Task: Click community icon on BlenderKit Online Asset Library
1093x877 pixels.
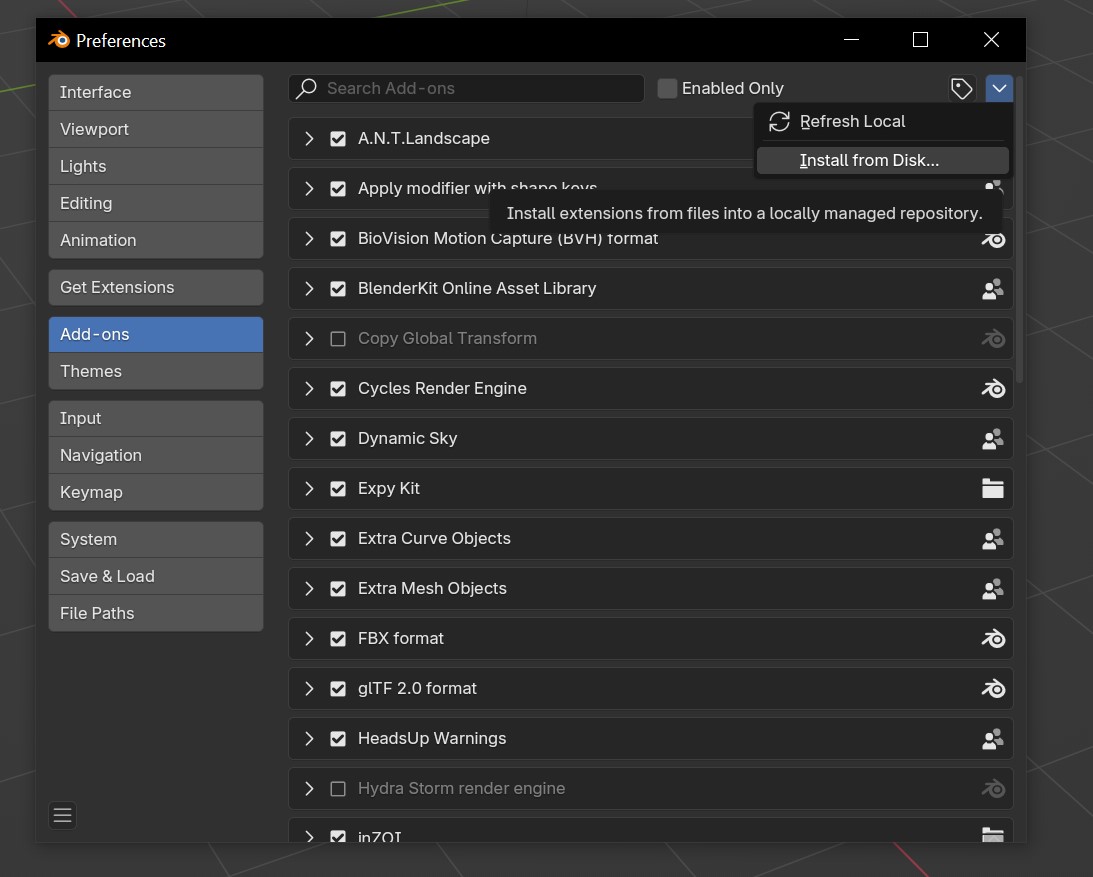Action: tap(993, 289)
